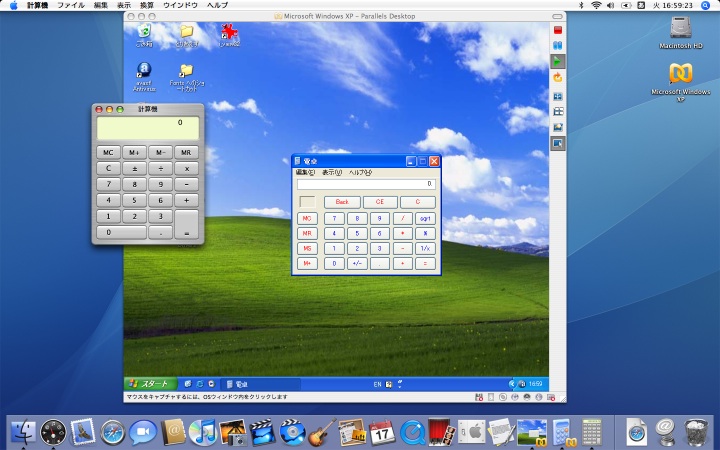Click the ± button in Mac calculator
Image resolution: width=720 pixels, height=450 pixels.
tap(135, 169)
